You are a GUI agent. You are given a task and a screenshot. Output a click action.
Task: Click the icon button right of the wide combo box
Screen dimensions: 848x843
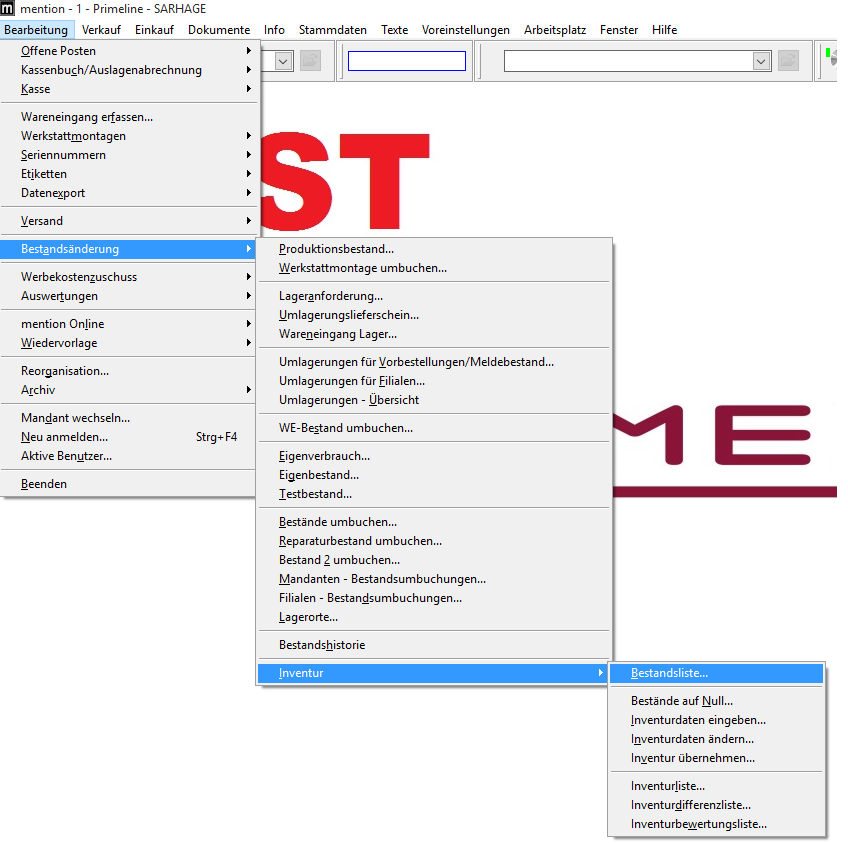click(788, 61)
